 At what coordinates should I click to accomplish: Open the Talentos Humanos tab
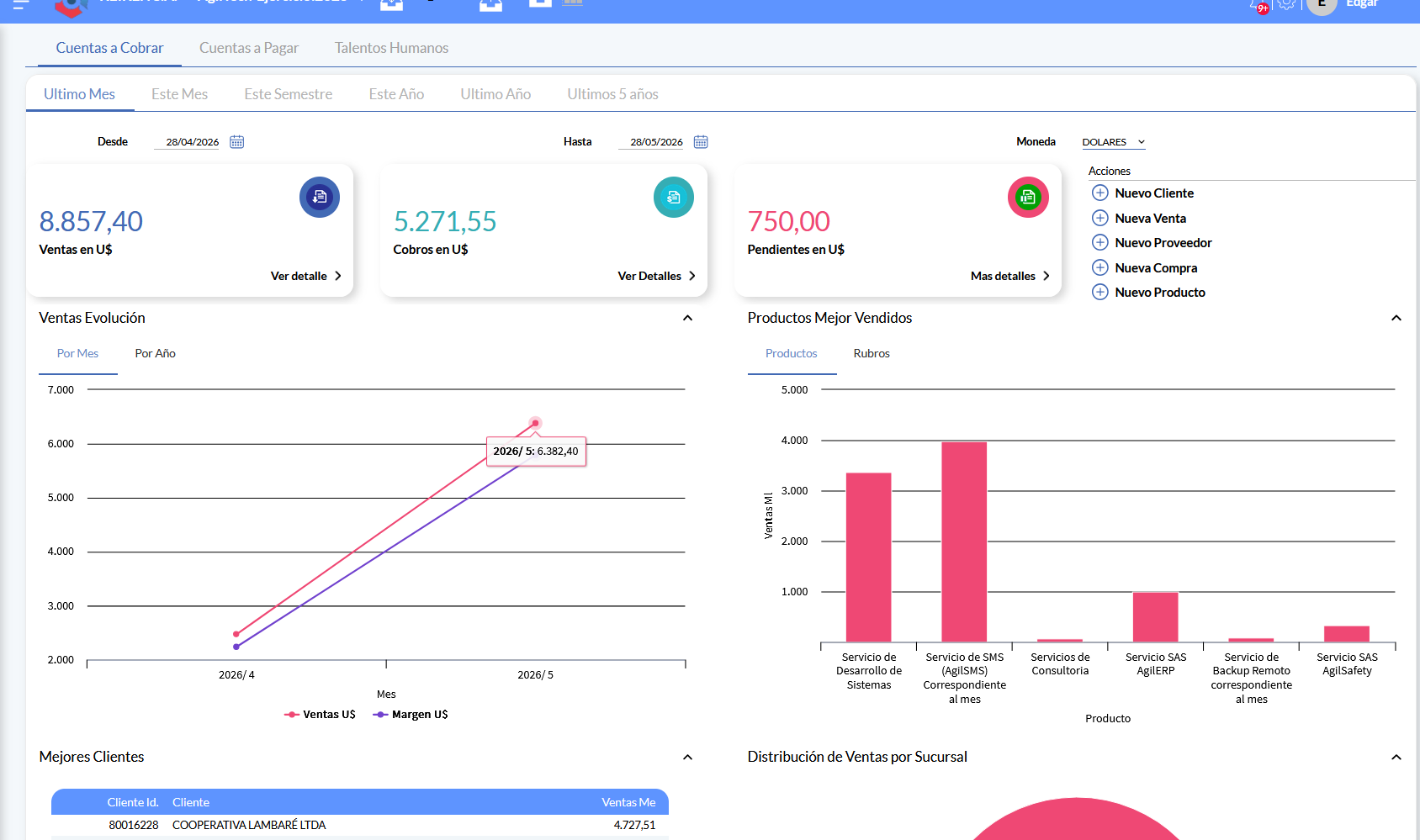tap(391, 48)
